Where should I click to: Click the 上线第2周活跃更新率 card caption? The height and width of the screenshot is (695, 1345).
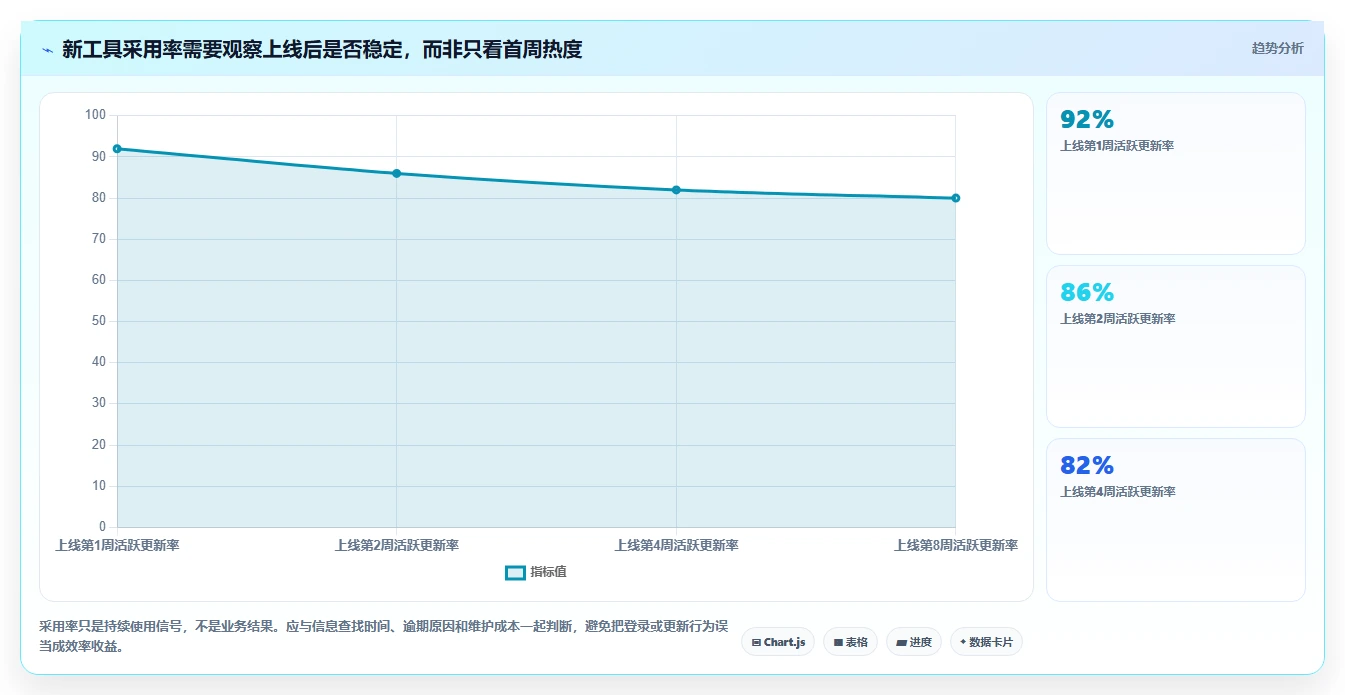tap(1117, 319)
